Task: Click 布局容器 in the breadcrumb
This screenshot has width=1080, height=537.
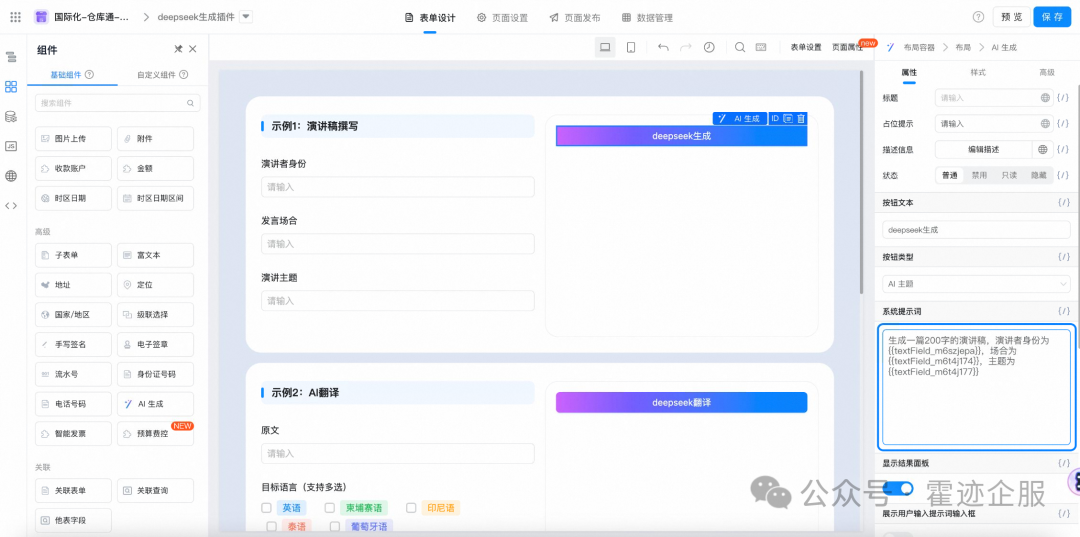Action: tap(920, 48)
